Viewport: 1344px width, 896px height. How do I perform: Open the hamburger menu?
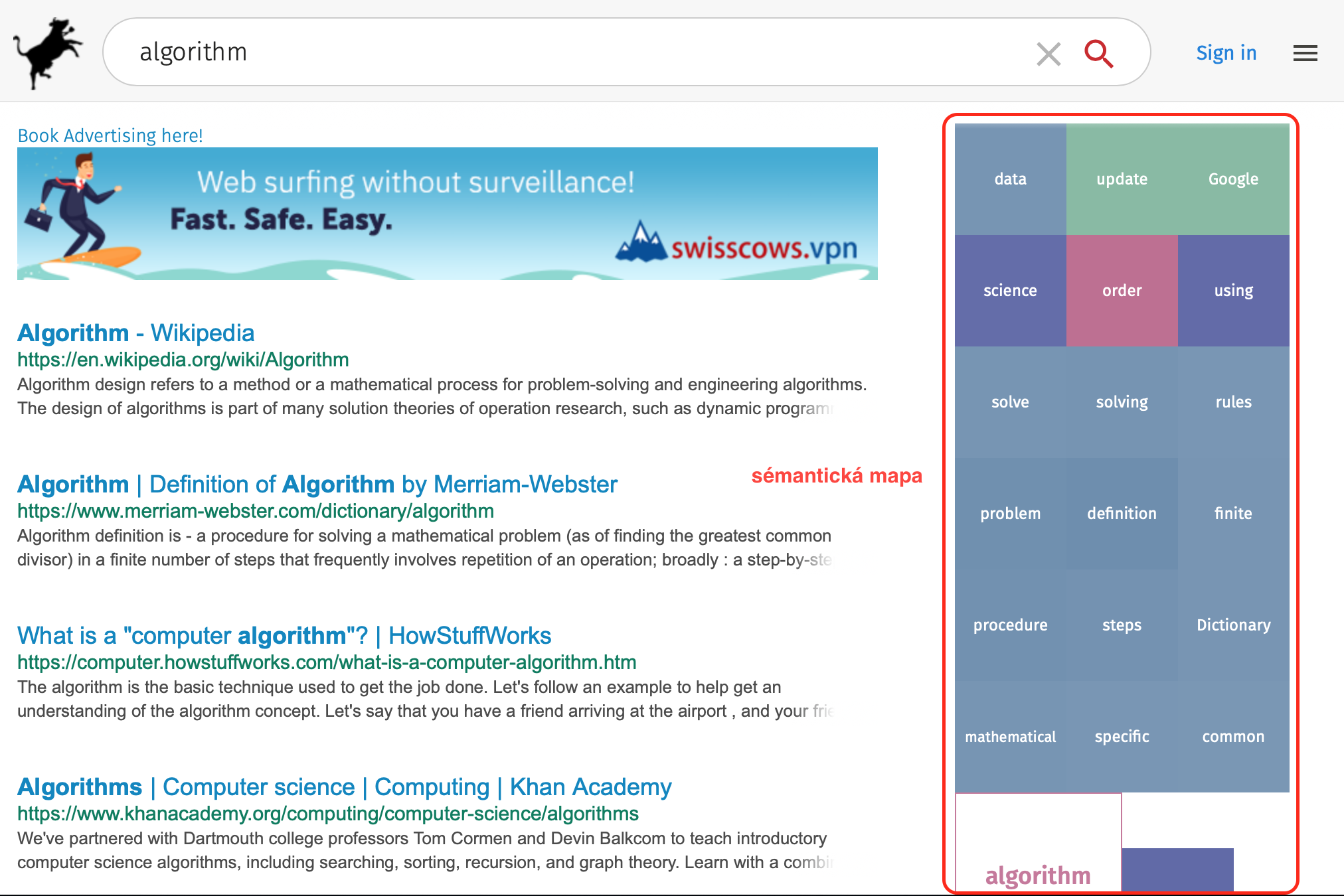click(1305, 53)
